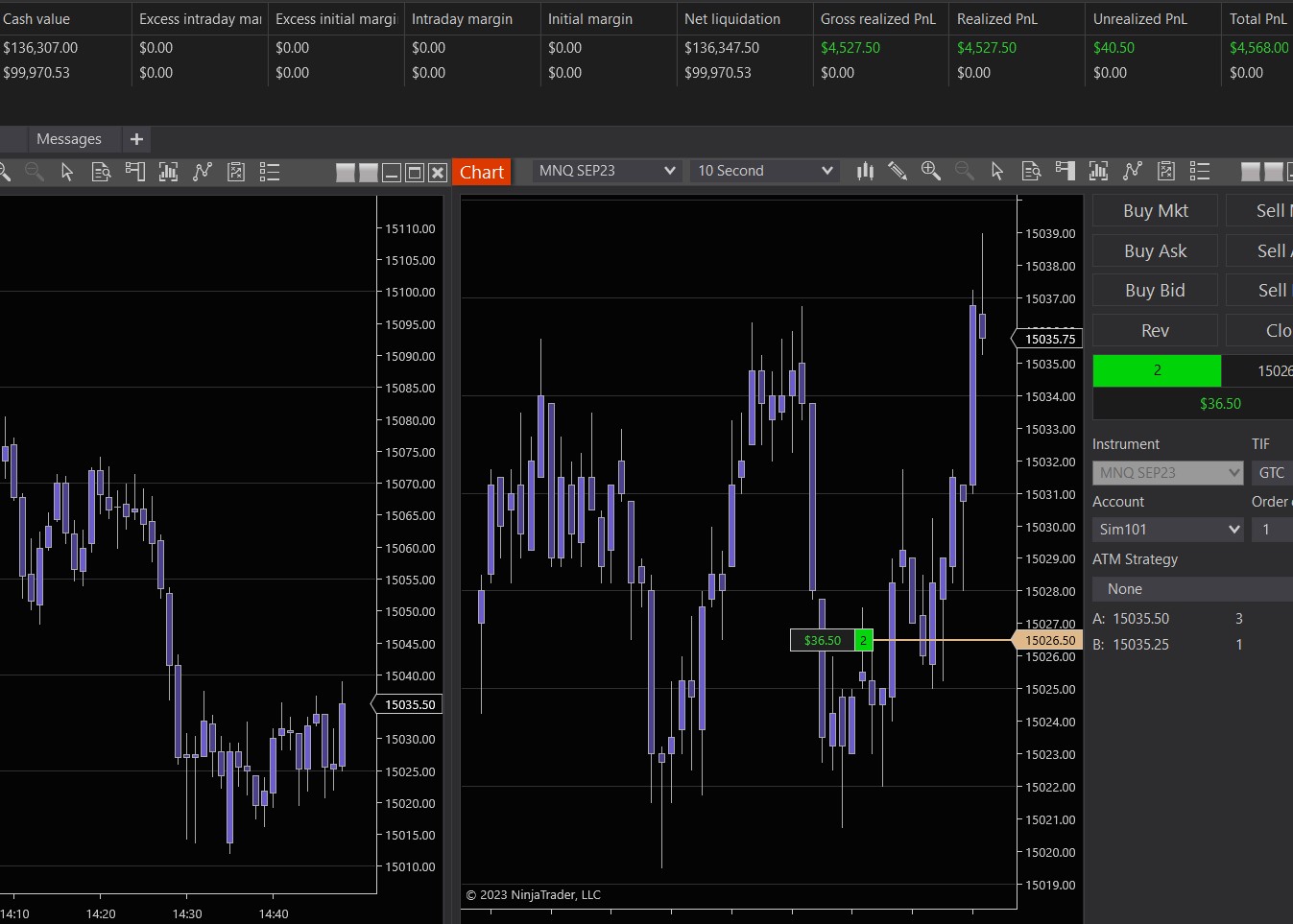Add a new tab with plus button

[136, 139]
